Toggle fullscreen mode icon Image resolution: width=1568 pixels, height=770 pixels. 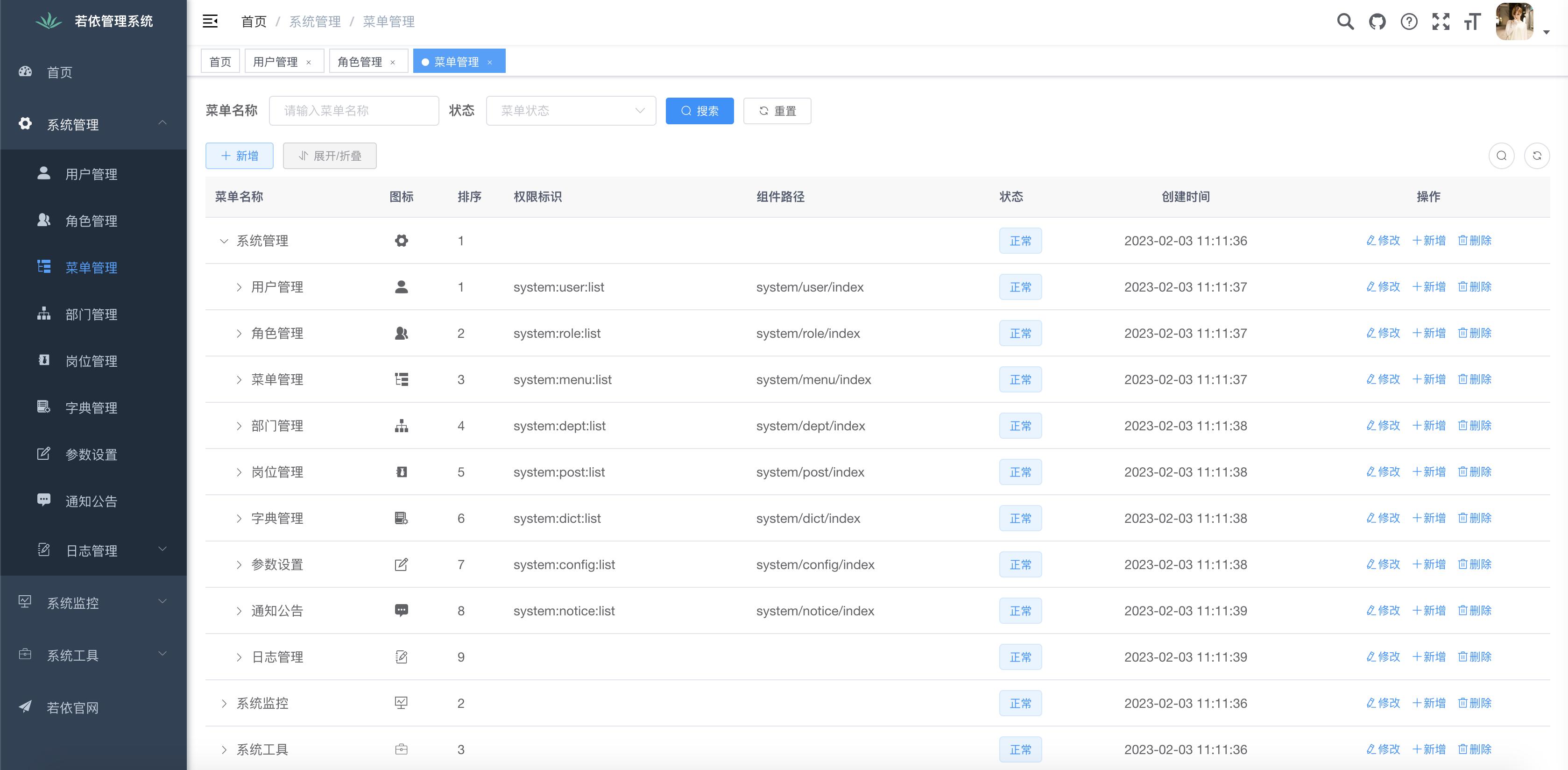(1441, 21)
